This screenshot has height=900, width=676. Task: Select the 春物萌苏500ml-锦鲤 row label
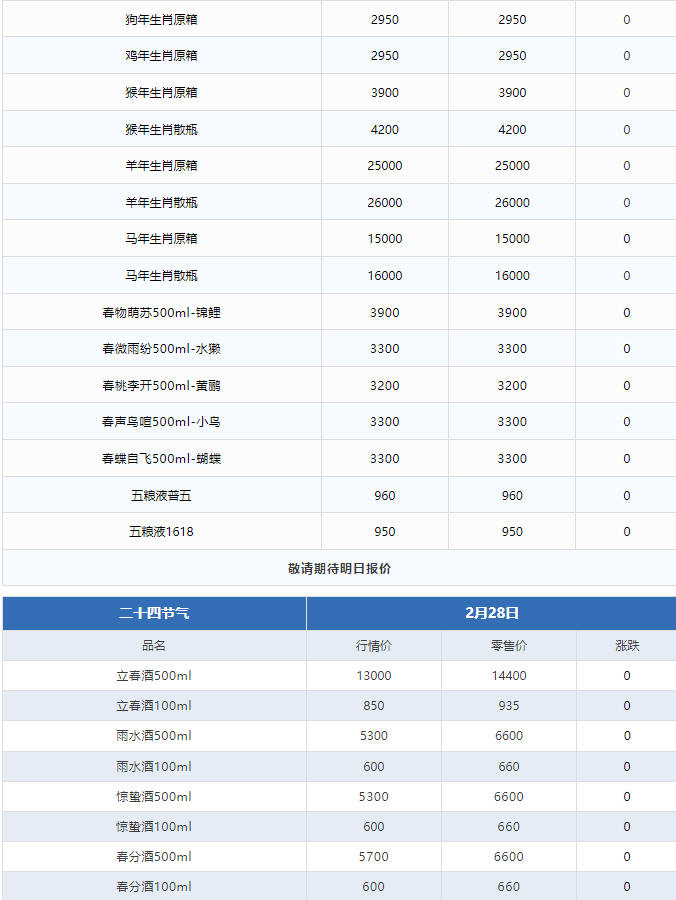(x=161, y=313)
